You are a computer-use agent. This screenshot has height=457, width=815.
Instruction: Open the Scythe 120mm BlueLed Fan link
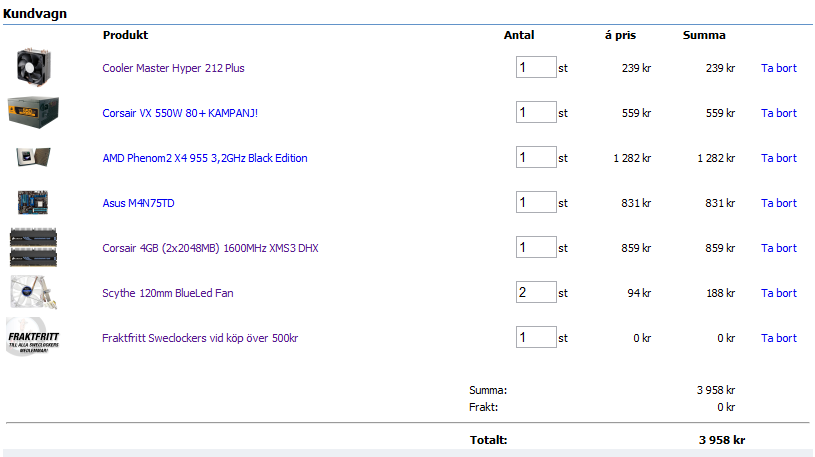coord(168,293)
